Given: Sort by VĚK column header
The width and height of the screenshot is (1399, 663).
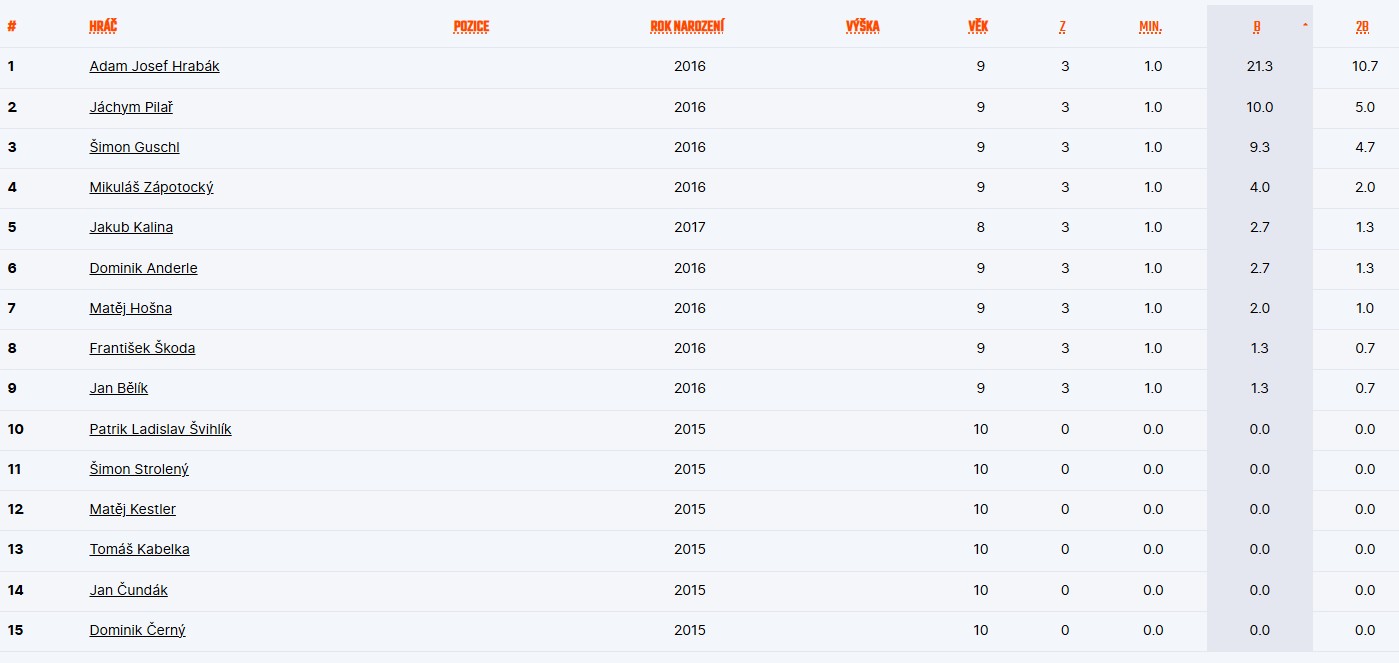Looking at the screenshot, I should pyautogui.click(x=978, y=27).
